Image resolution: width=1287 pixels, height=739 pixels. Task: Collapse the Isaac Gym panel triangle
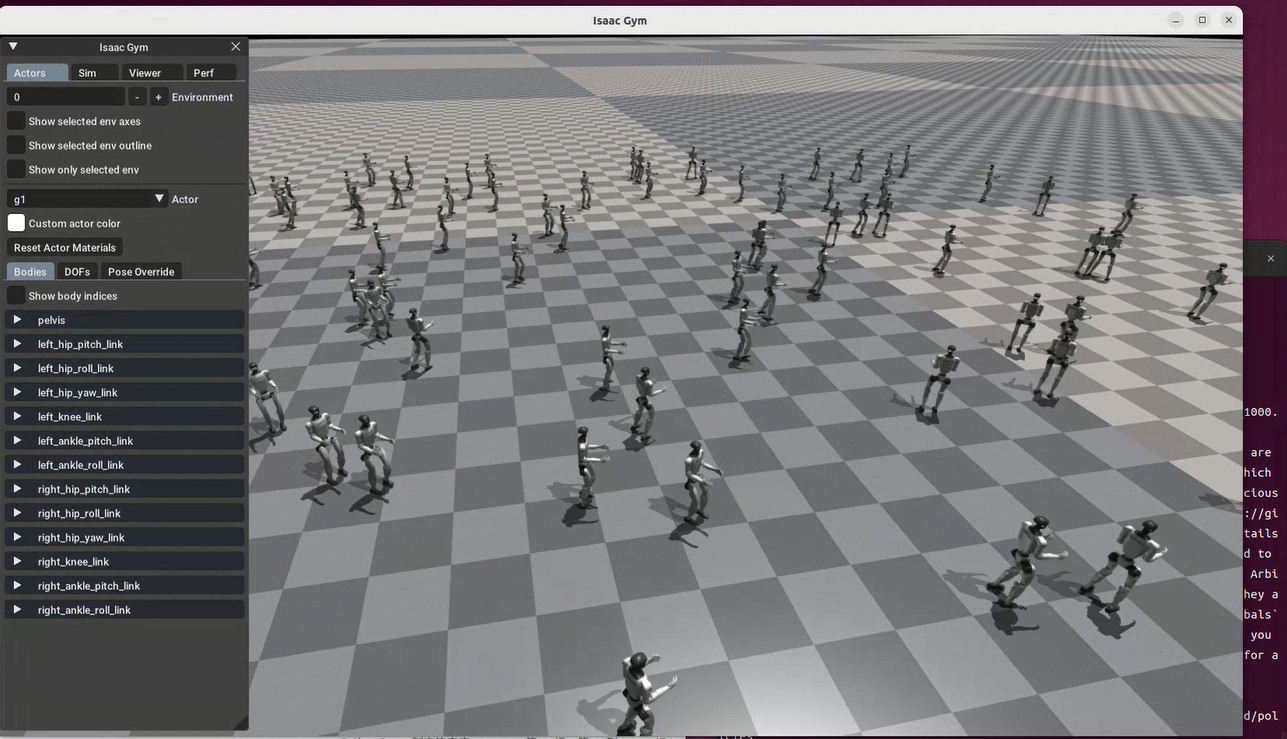point(13,46)
